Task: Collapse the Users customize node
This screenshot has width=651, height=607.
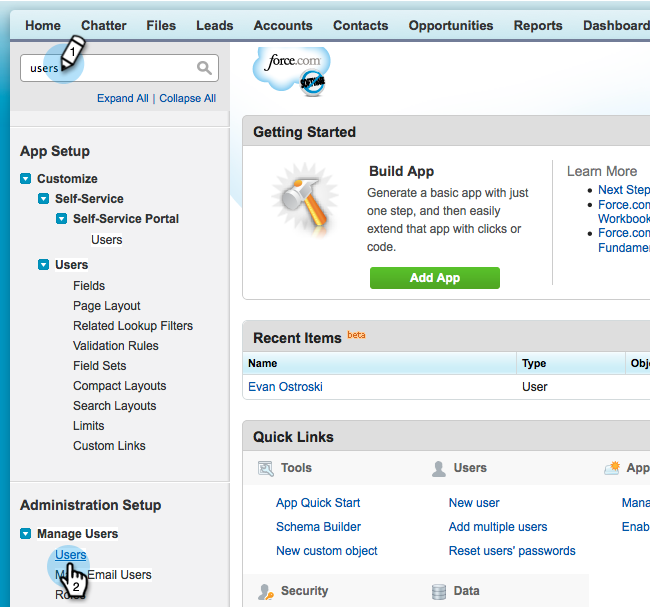Action: pyautogui.click(x=43, y=265)
